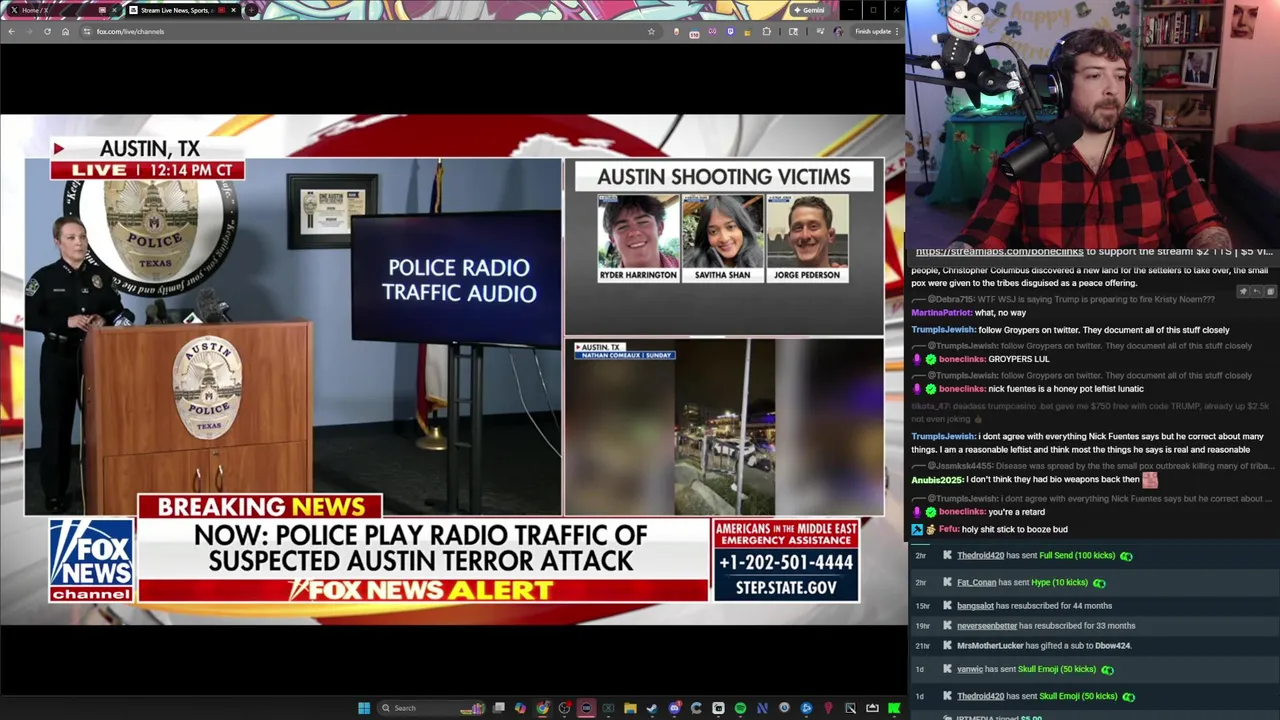Click MartinaPatriot username in chat
This screenshot has height=720, width=1280.
tap(940, 313)
